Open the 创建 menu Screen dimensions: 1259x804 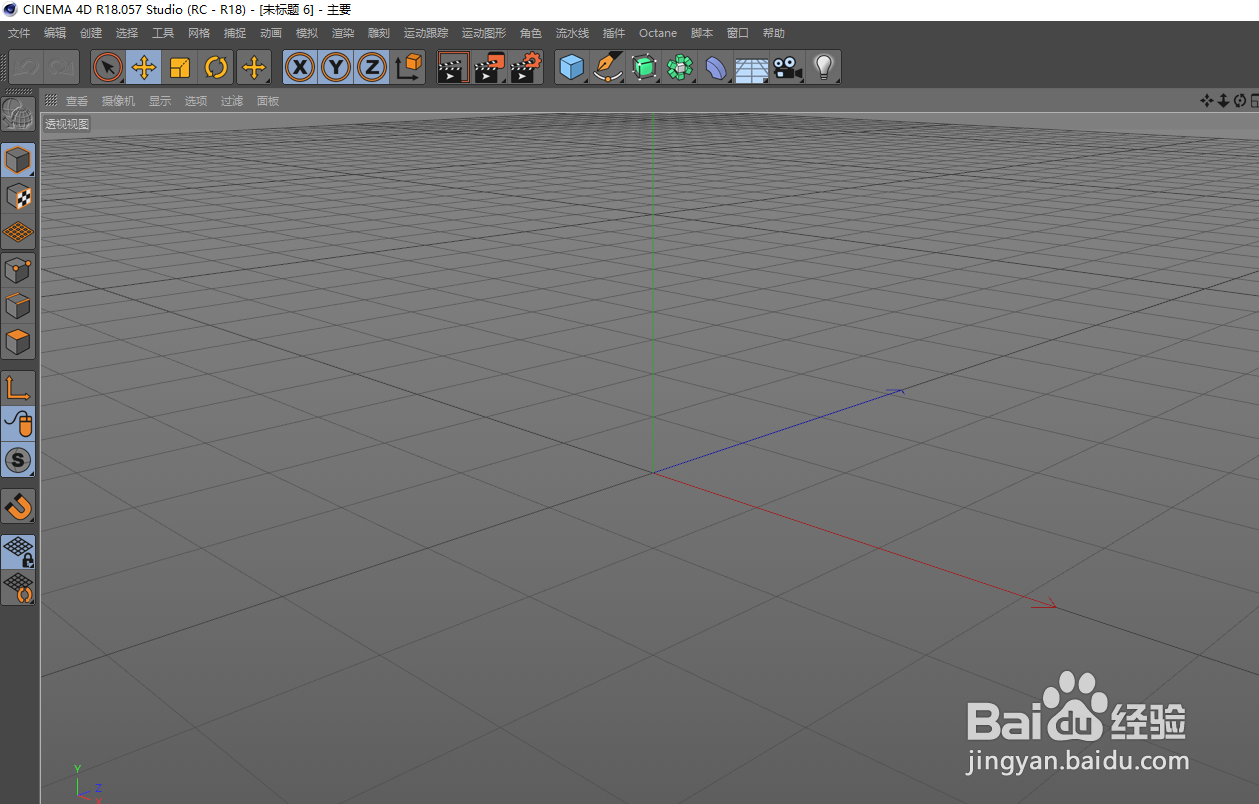point(91,33)
